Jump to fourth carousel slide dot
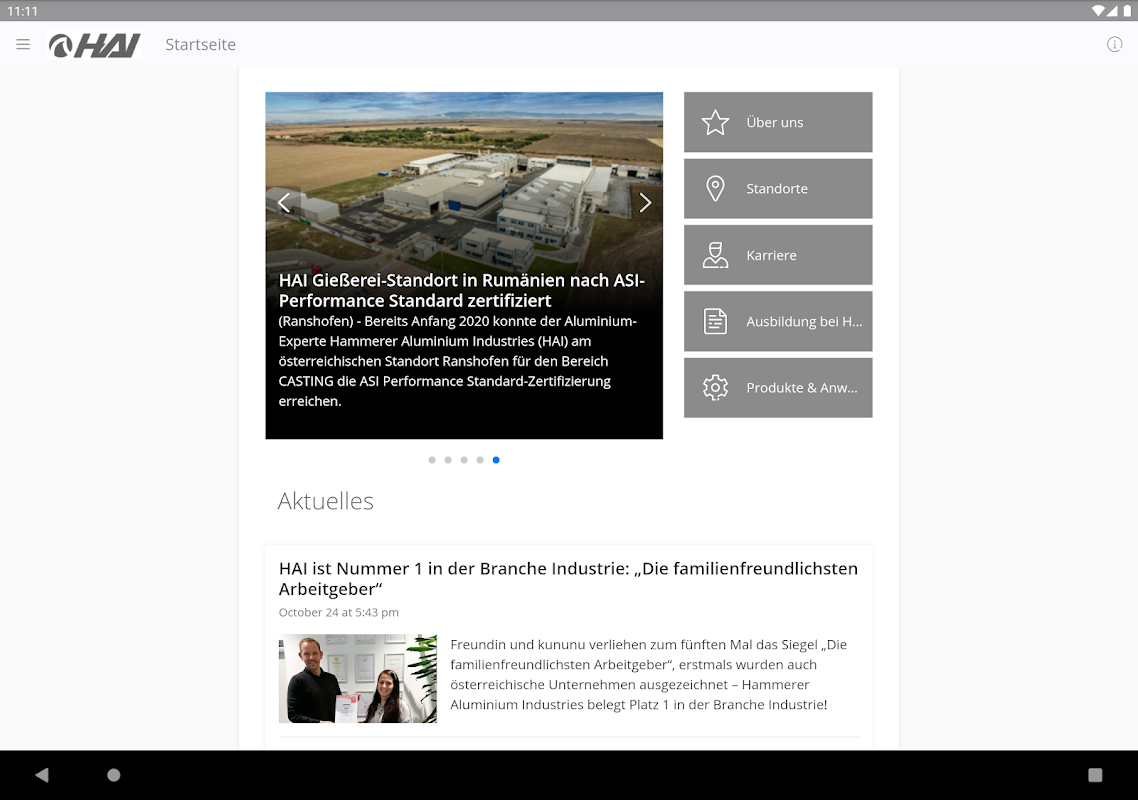Viewport: 1138px width, 800px height. pyautogui.click(x=480, y=460)
